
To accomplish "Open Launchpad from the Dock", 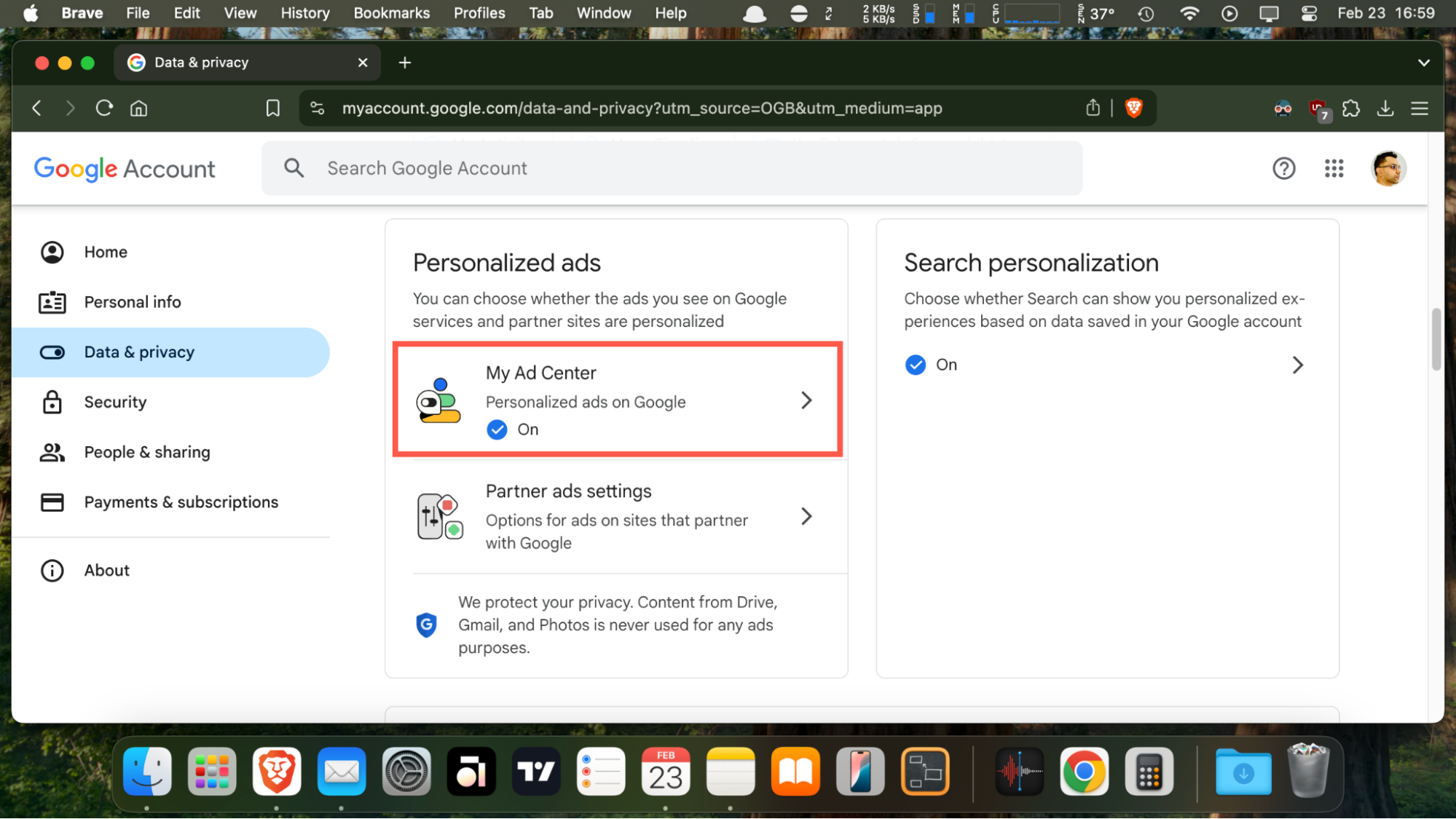I will pos(212,772).
